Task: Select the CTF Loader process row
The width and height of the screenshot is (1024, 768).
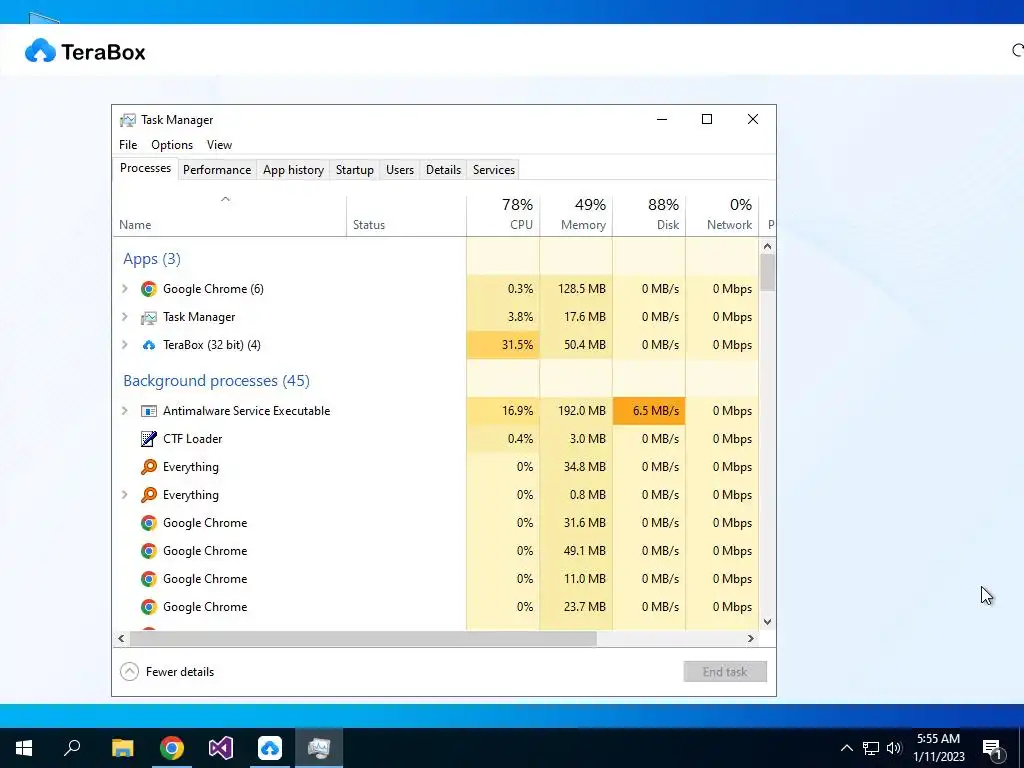Action: coord(436,439)
